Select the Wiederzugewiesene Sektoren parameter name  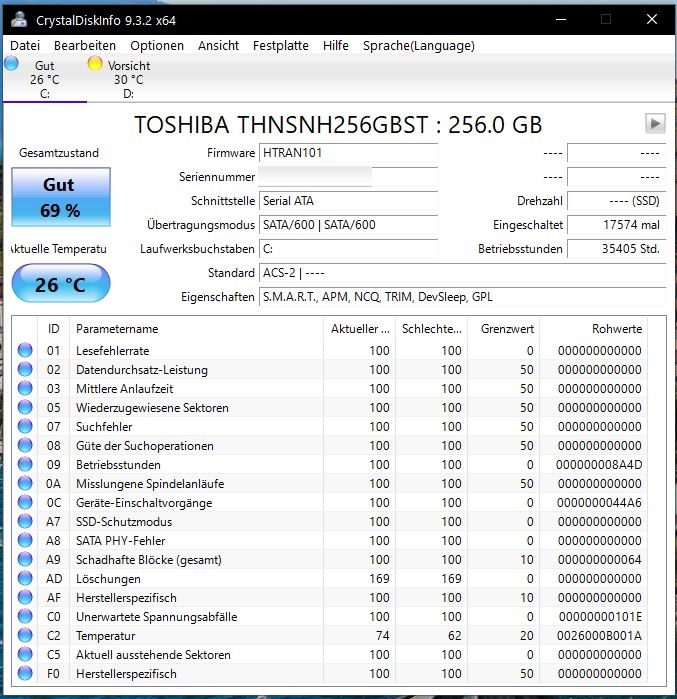click(x=152, y=408)
